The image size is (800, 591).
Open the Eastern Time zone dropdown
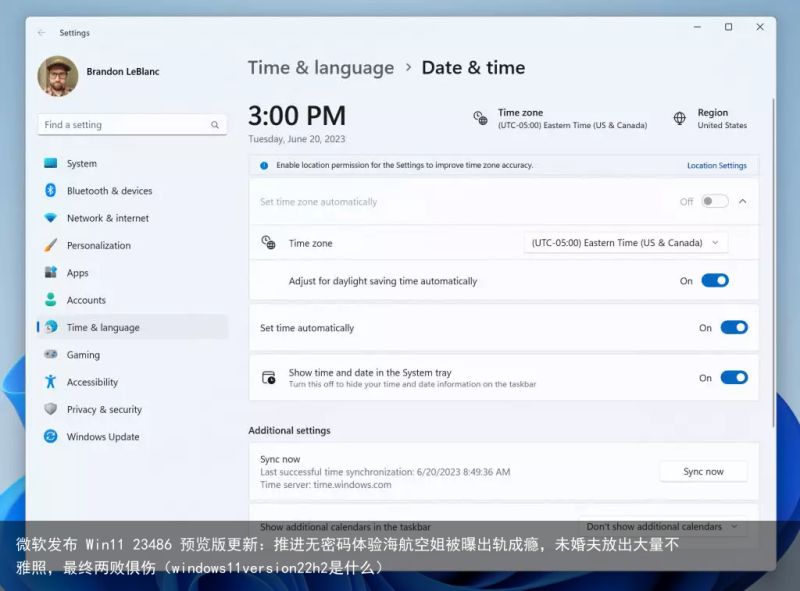(626, 243)
